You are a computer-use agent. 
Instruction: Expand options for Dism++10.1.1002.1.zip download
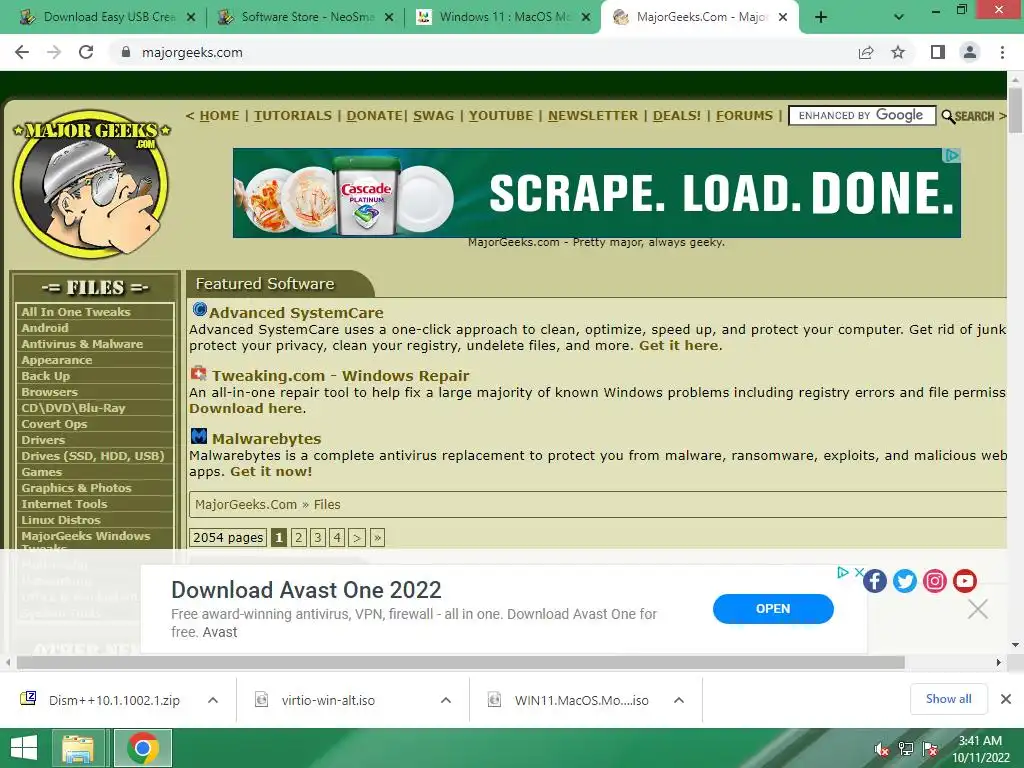point(213,700)
